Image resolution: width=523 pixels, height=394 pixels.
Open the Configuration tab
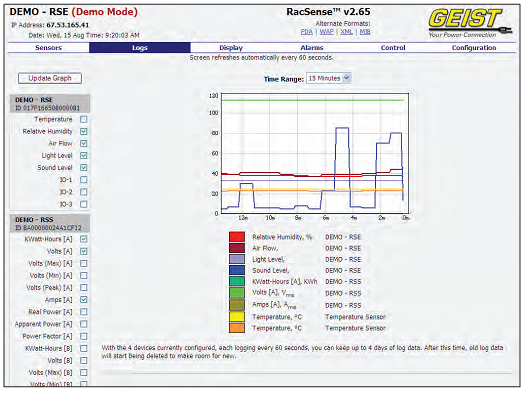tap(474, 48)
